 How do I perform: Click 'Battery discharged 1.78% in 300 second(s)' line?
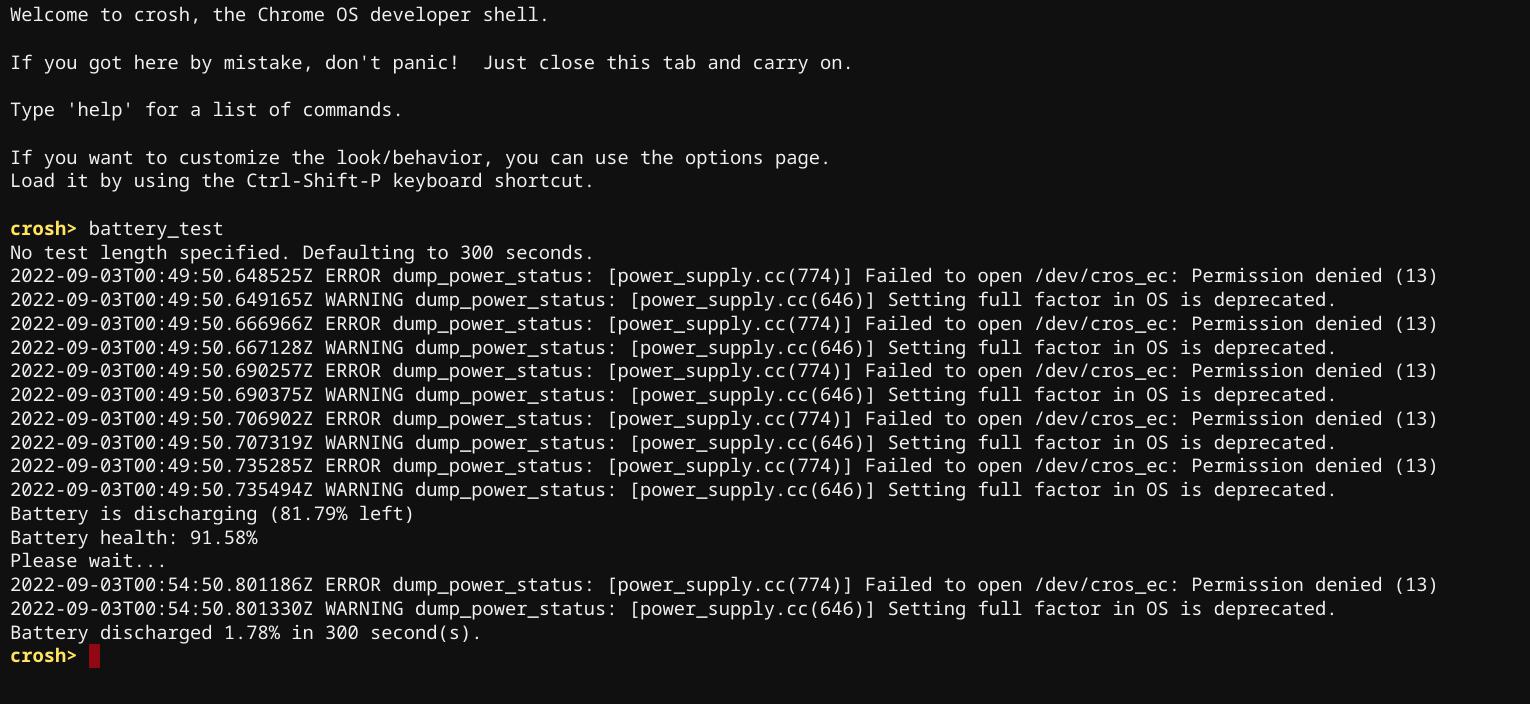246,633
